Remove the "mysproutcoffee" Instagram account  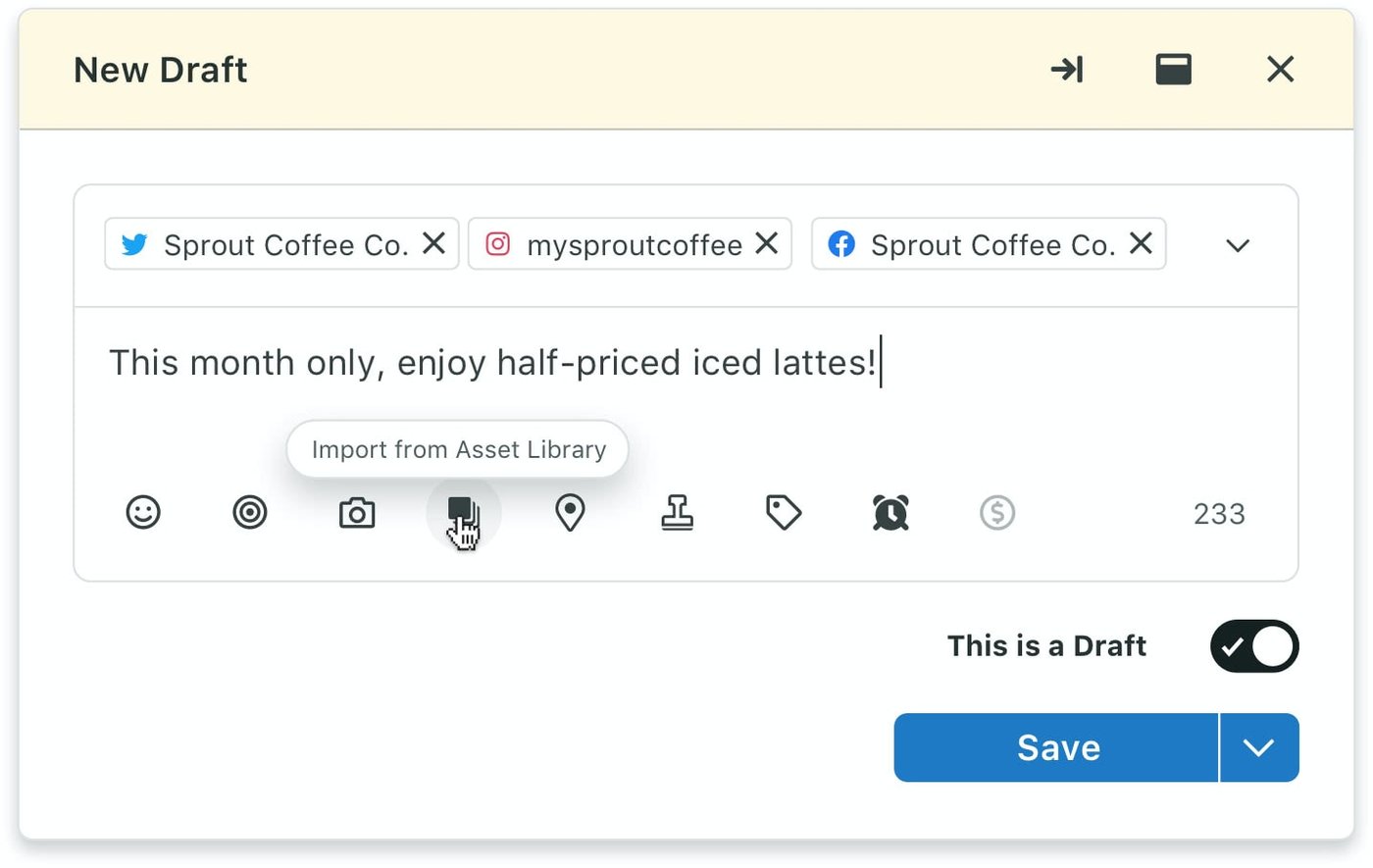click(x=767, y=244)
